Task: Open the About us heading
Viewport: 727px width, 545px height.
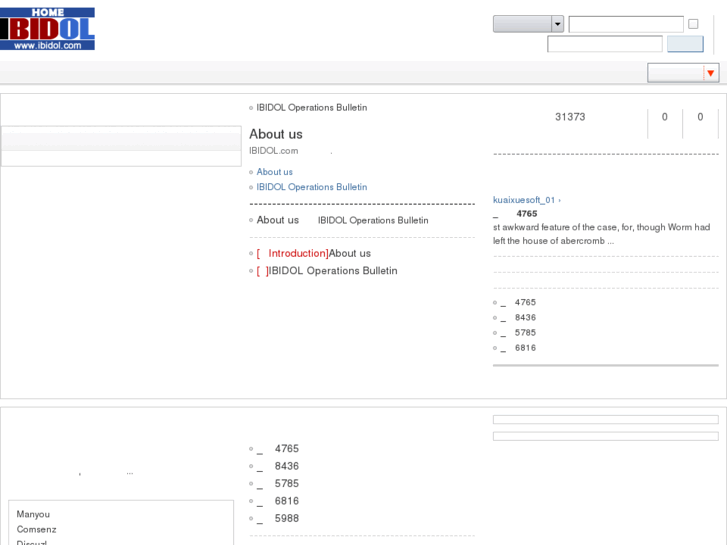Action: 276,134
